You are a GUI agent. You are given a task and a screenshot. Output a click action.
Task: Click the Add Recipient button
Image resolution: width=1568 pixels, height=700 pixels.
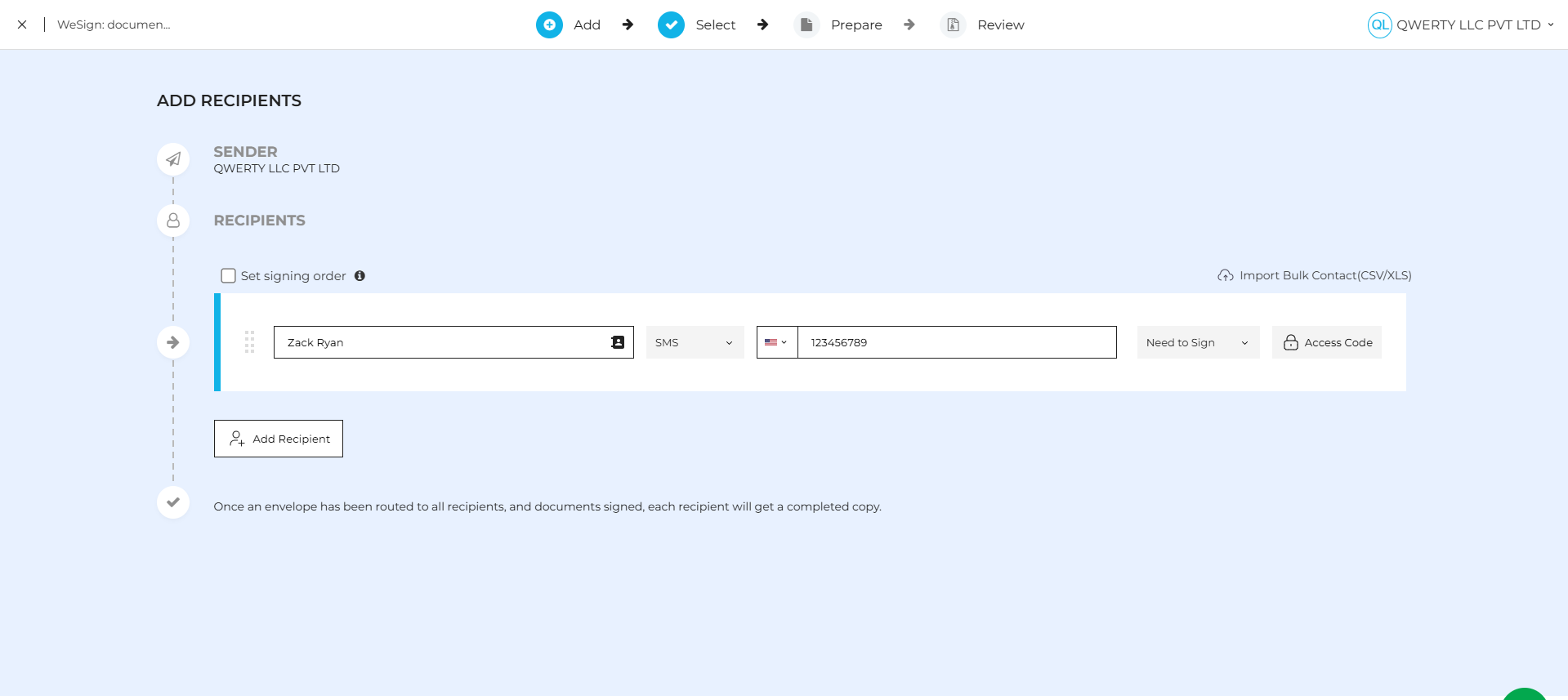coord(279,439)
